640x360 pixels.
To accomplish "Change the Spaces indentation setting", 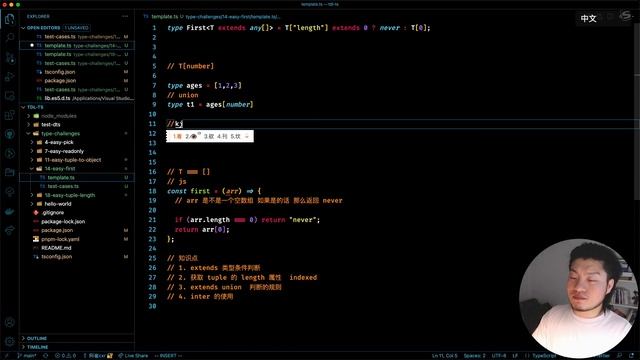I will pyautogui.click(x=474, y=356).
